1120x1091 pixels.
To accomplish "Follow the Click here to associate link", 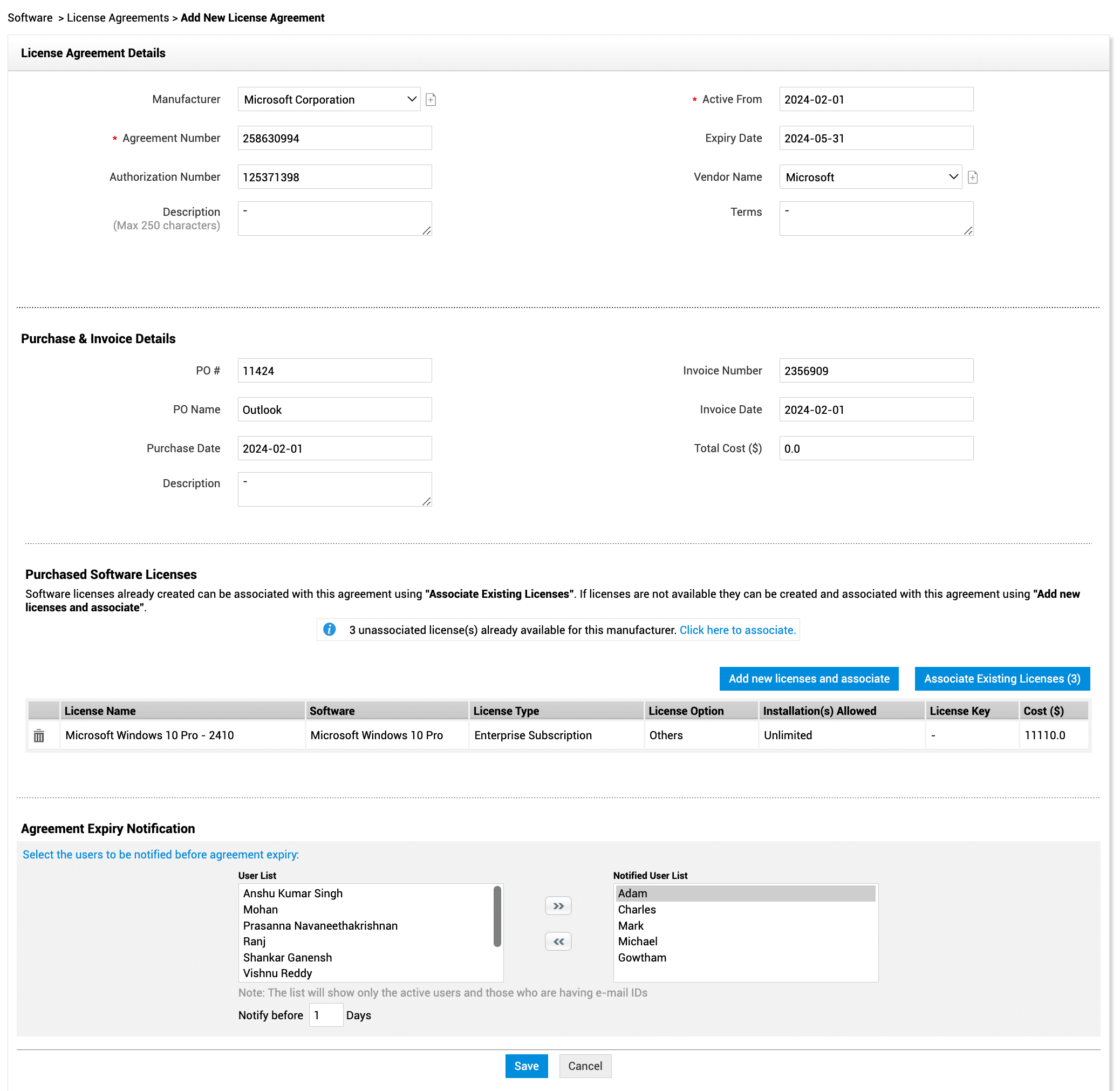I will tap(737, 630).
